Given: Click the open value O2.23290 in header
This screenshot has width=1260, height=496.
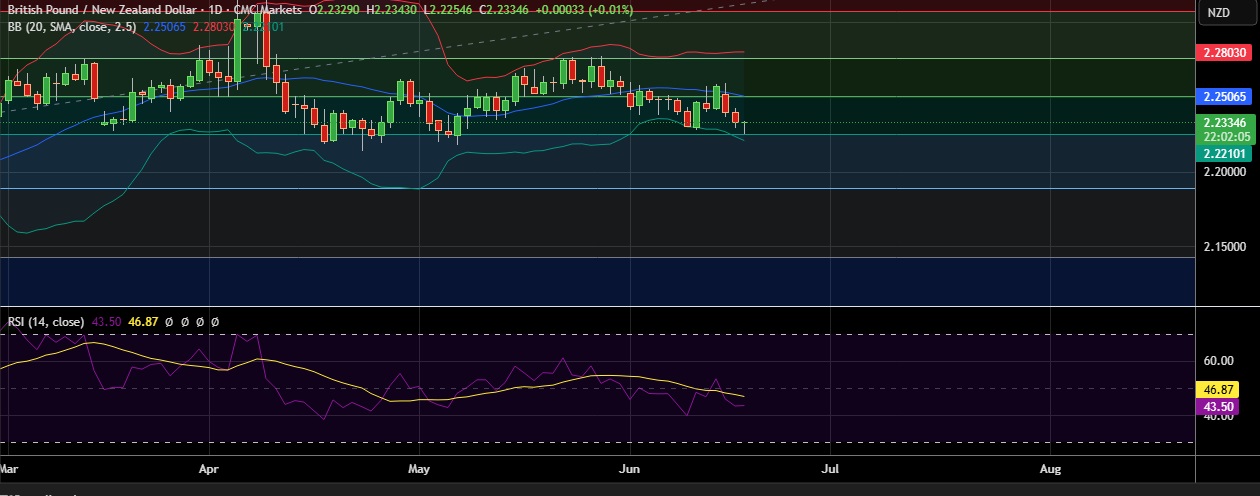Looking at the screenshot, I should (x=335, y=9).
